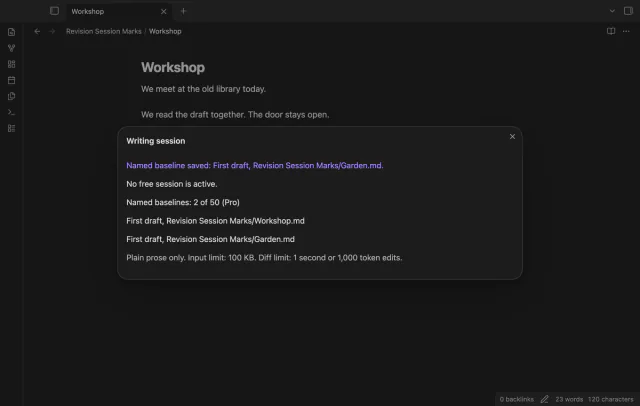Open a new tab with plus
Image resolution: width=640 pixels, height=406 pixels.
183,11
